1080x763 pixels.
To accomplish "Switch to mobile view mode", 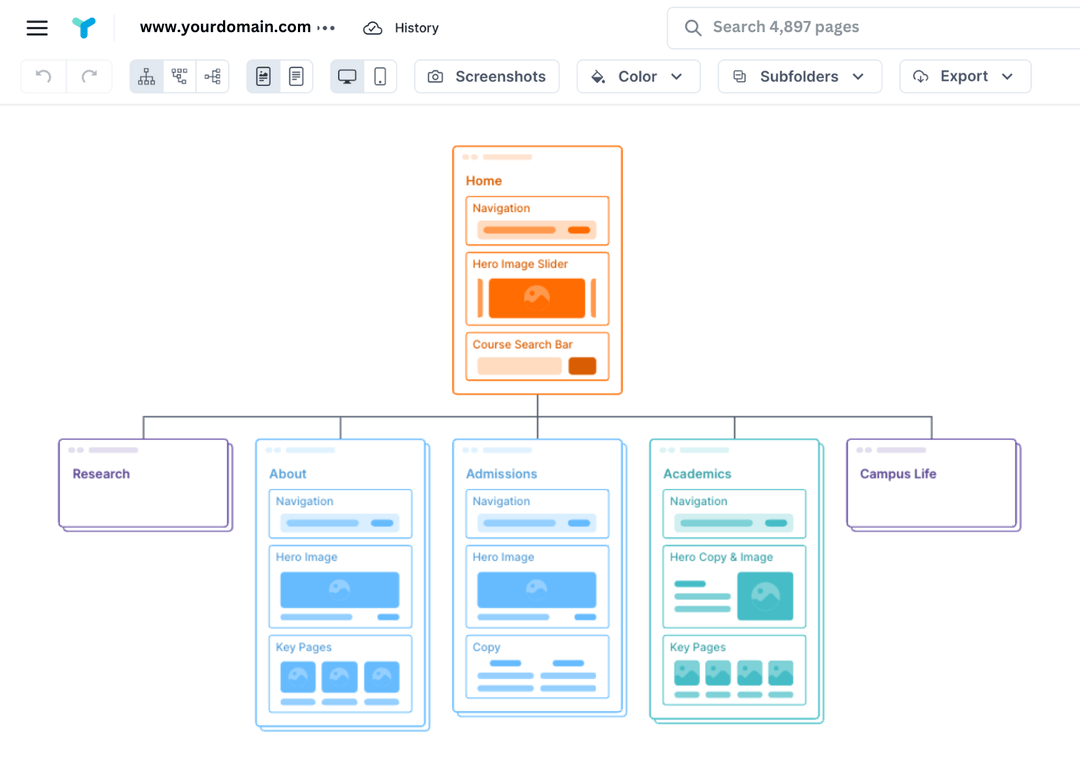I will pos(379,76).
